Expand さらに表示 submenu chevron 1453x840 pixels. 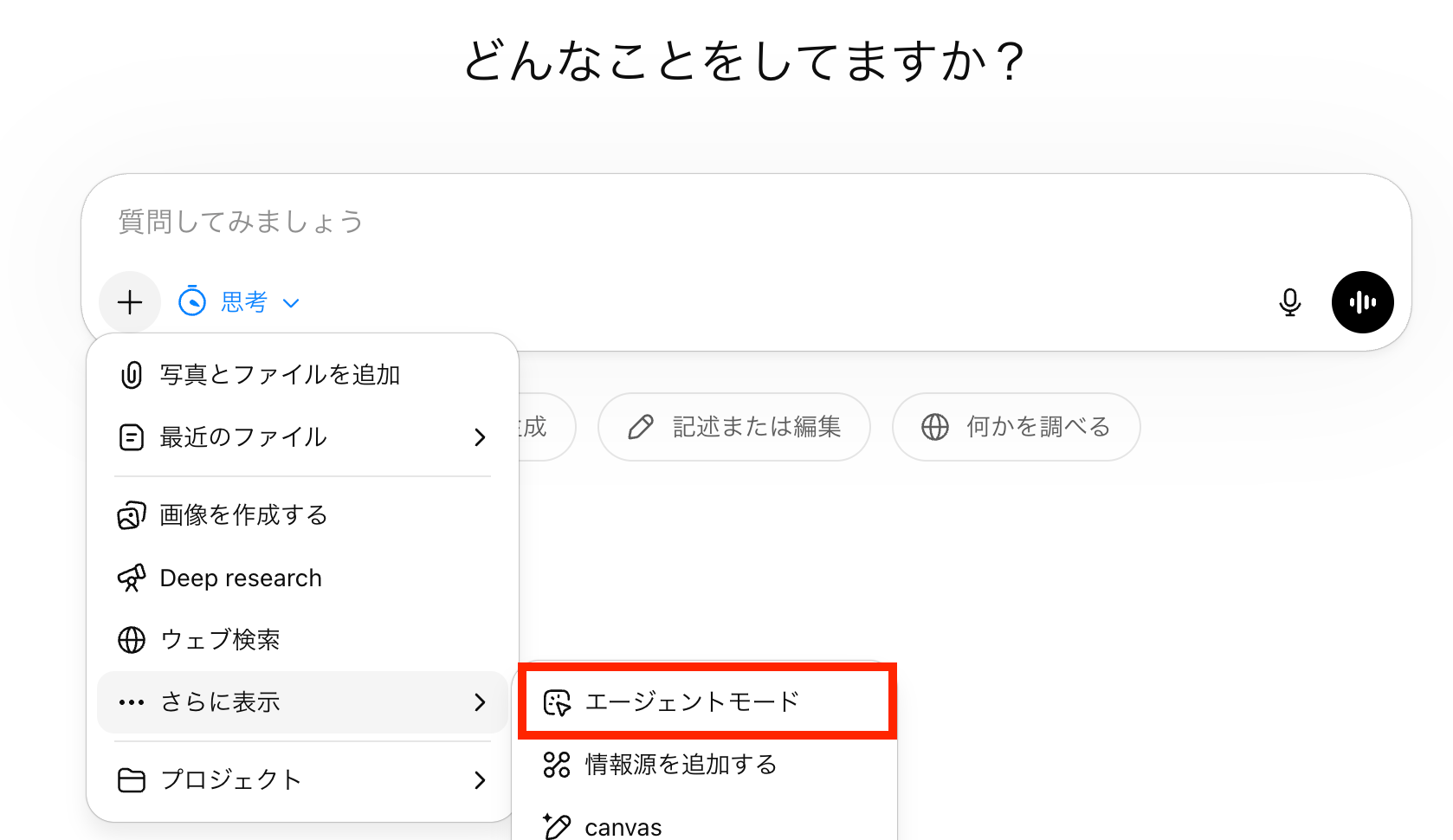[x=480, y=702]
